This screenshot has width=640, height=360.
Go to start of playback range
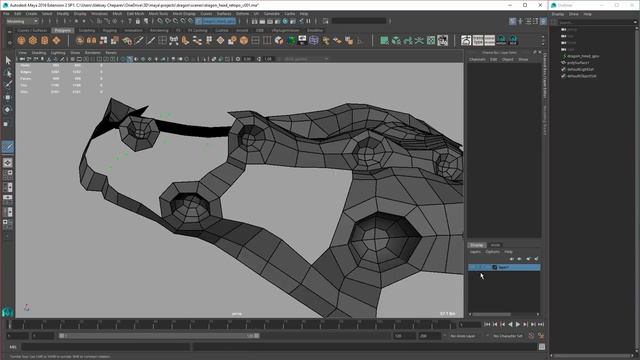coord(487,324)
